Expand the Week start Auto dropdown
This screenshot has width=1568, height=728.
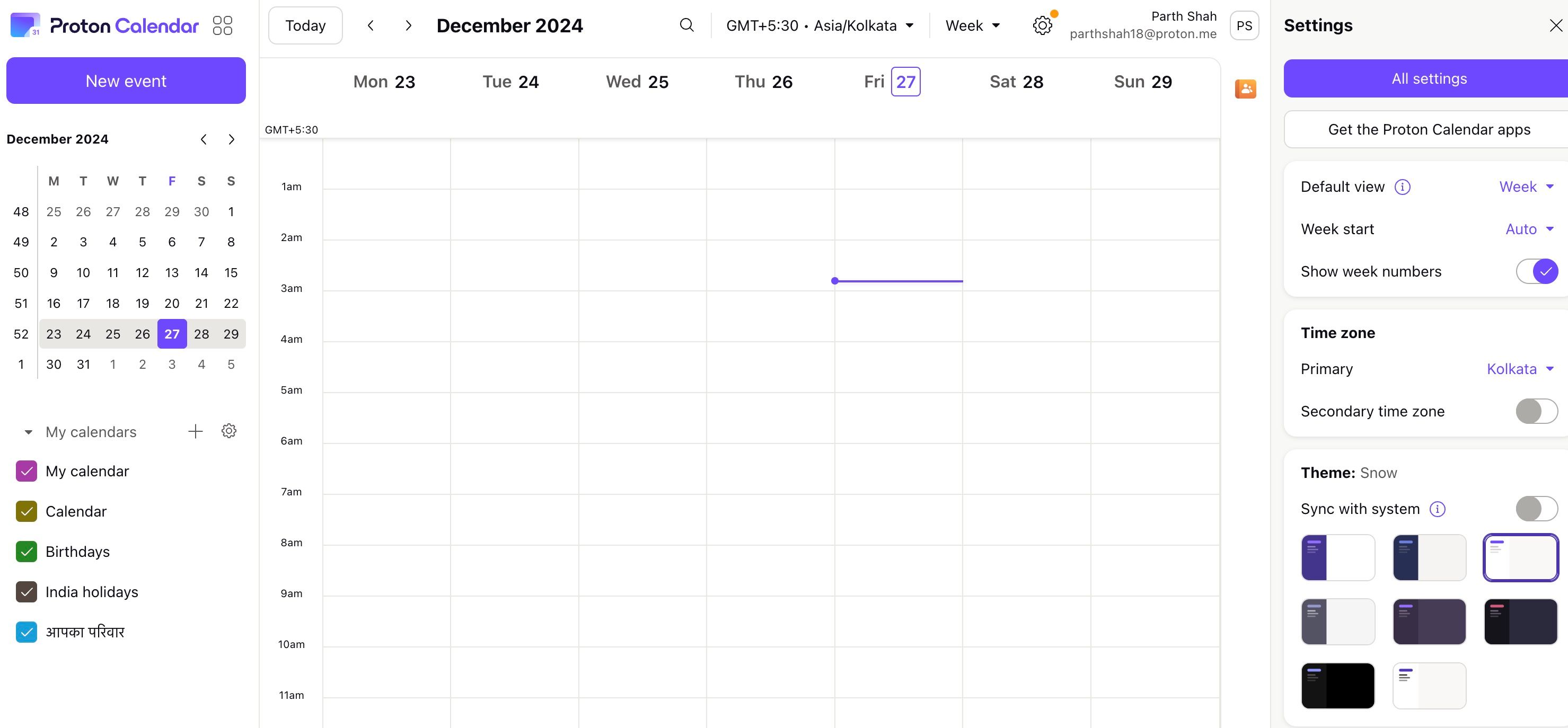pyautogui.click(x=1530, y=229)
